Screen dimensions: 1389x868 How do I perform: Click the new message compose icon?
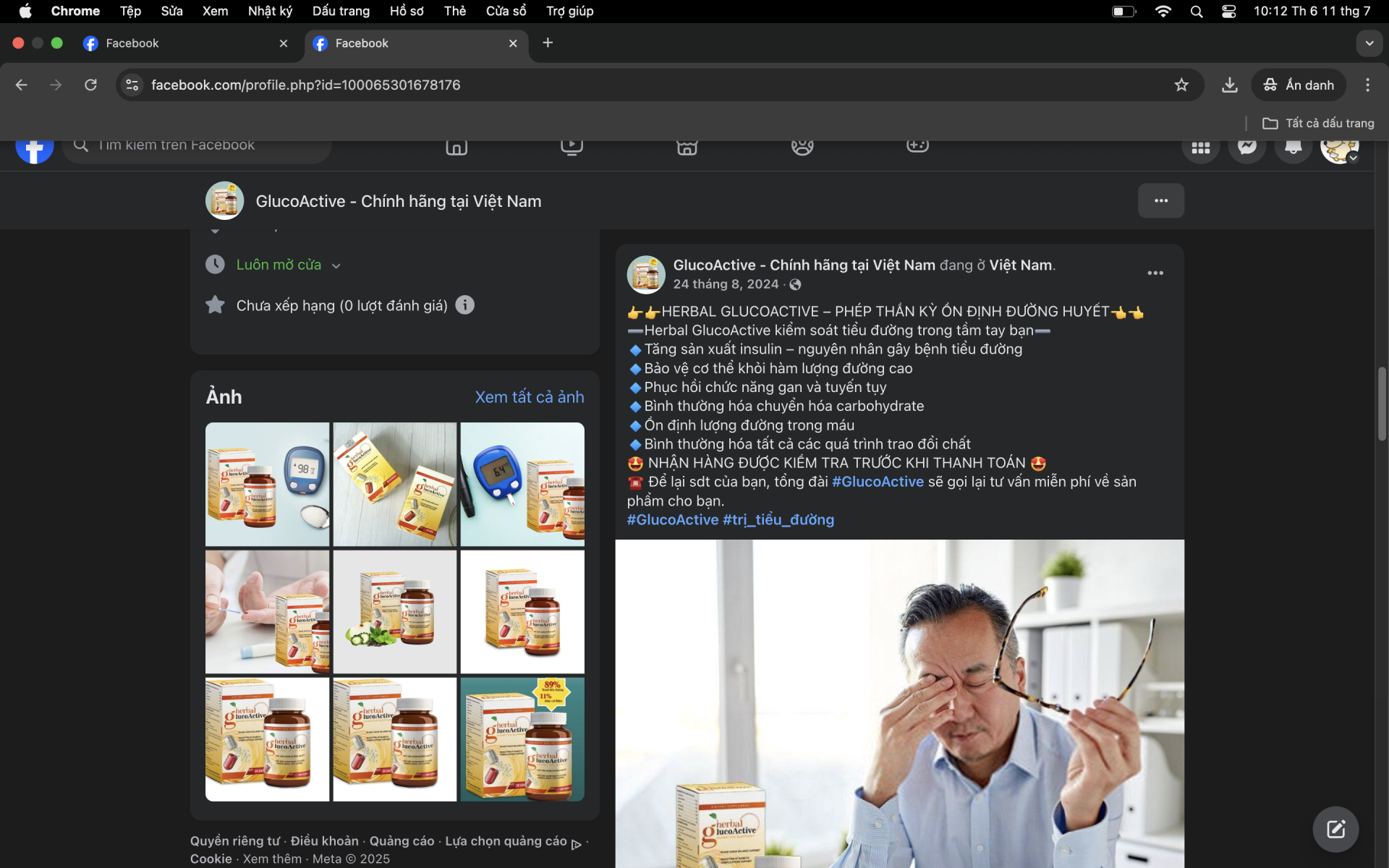coord(1335,829)
